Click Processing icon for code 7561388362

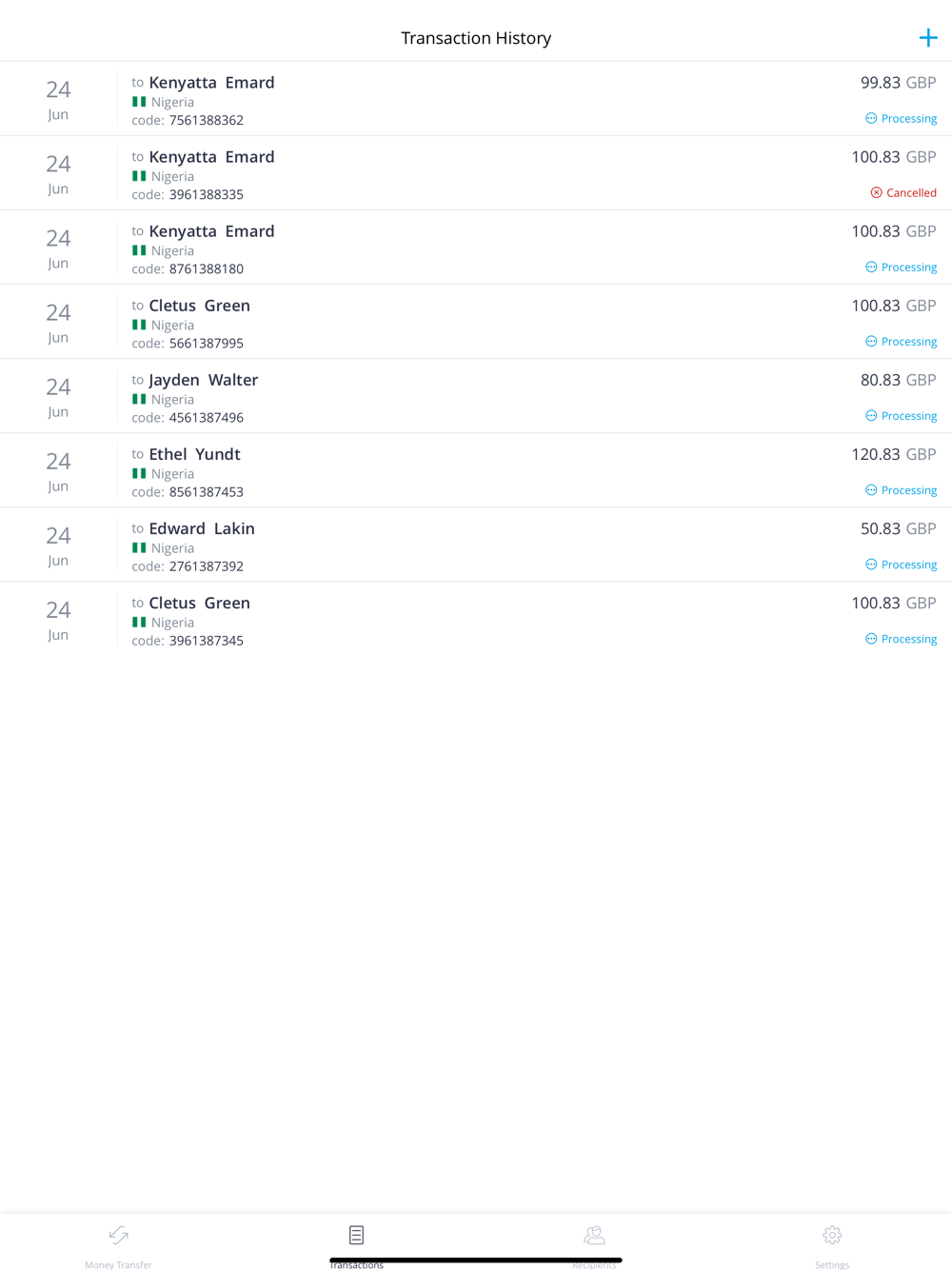pyautogui.click(x=871, y=118)
